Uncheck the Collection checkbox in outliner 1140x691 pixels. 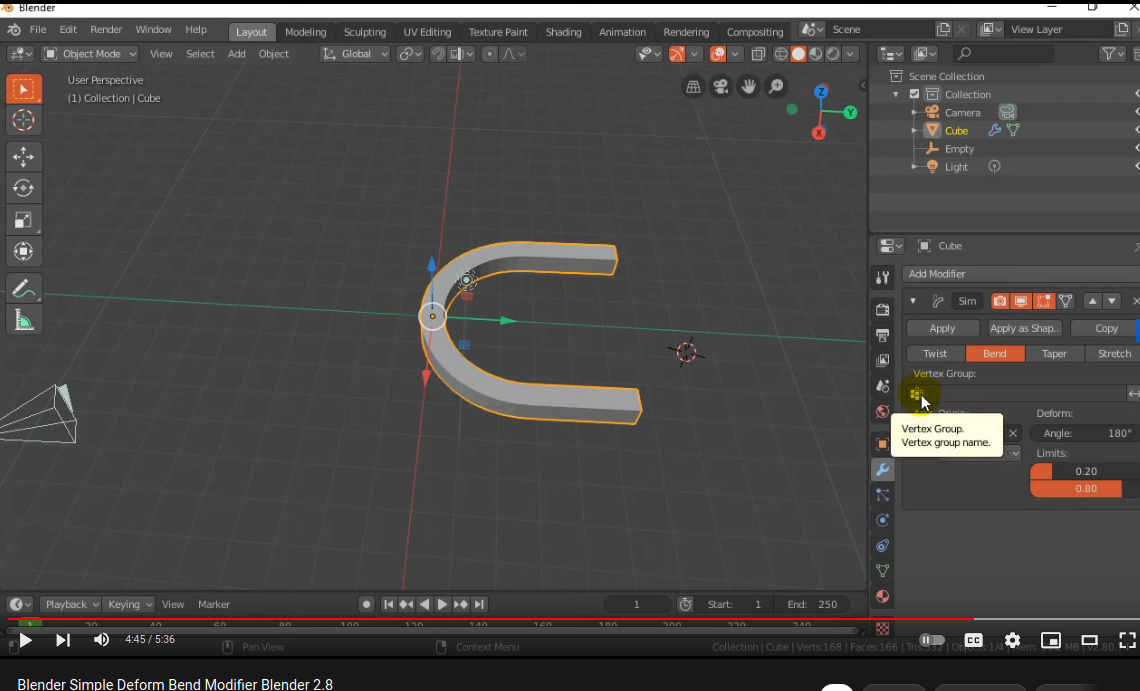pos(914,94)
